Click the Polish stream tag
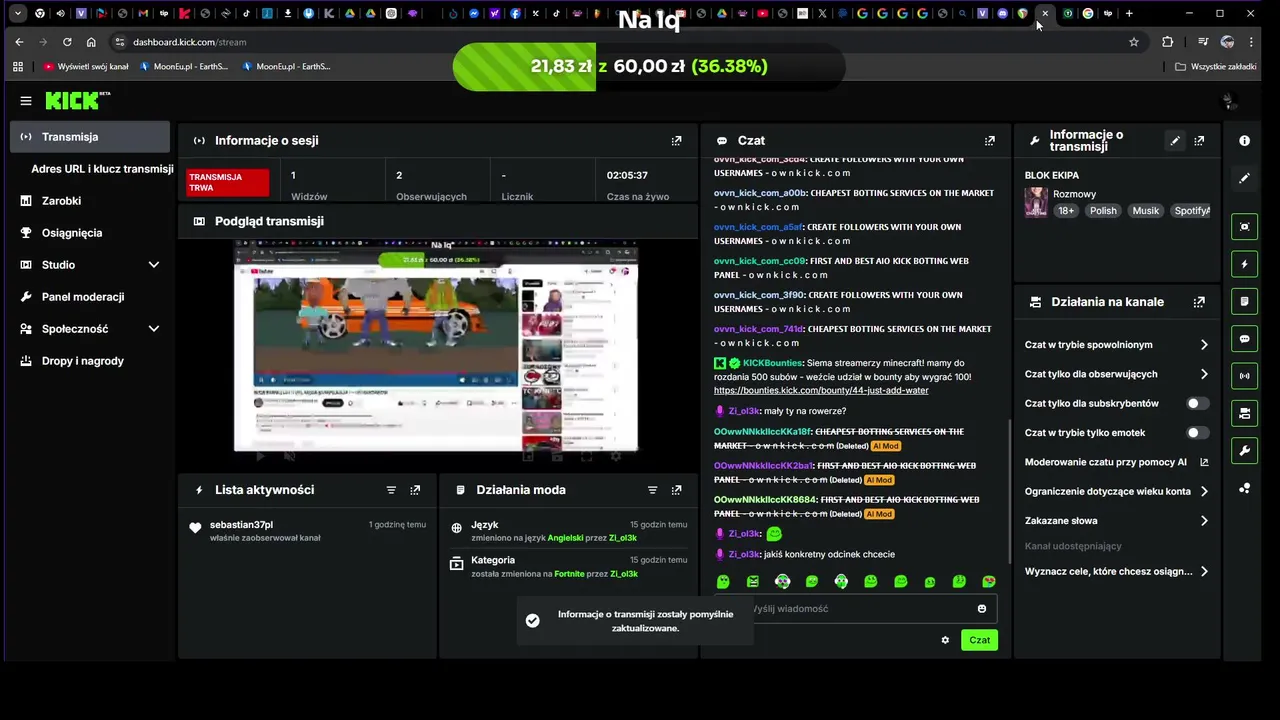Screen dimensions: 1280x720 coord(1103,211)
